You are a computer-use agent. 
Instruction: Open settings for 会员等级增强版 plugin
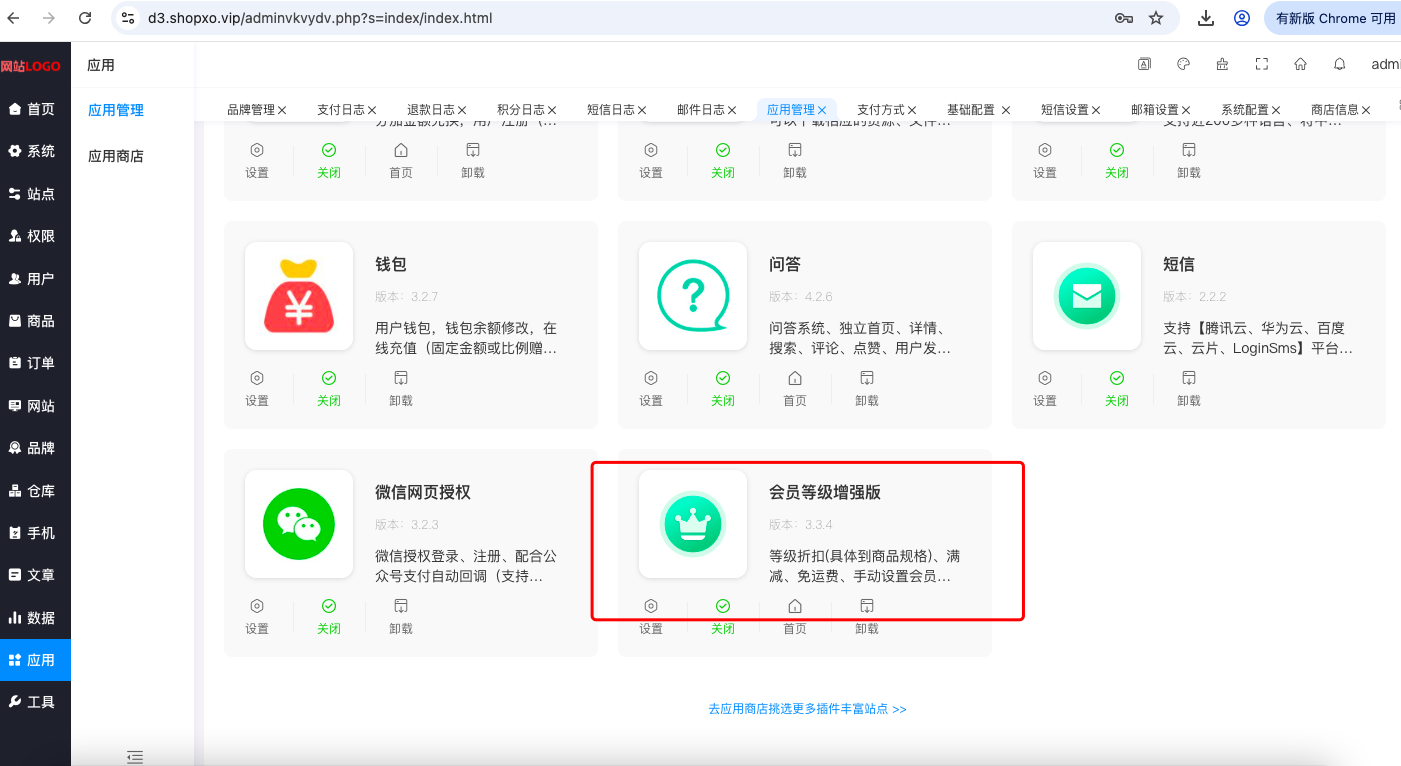coord(651,616)
